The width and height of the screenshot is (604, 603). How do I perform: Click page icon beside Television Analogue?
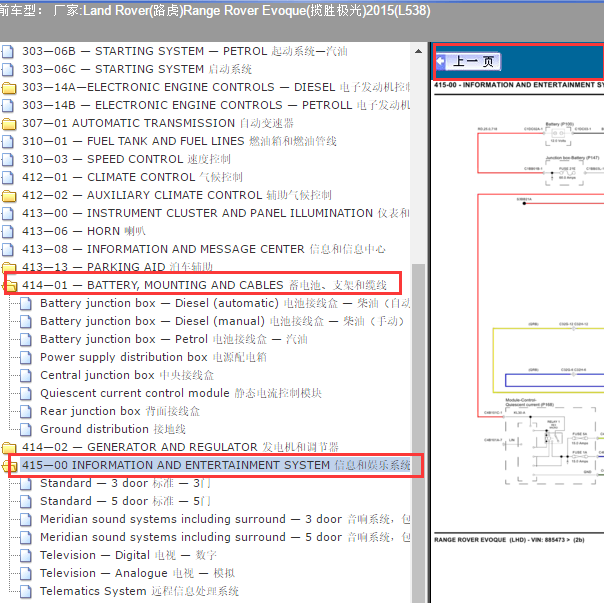[26, 574]
